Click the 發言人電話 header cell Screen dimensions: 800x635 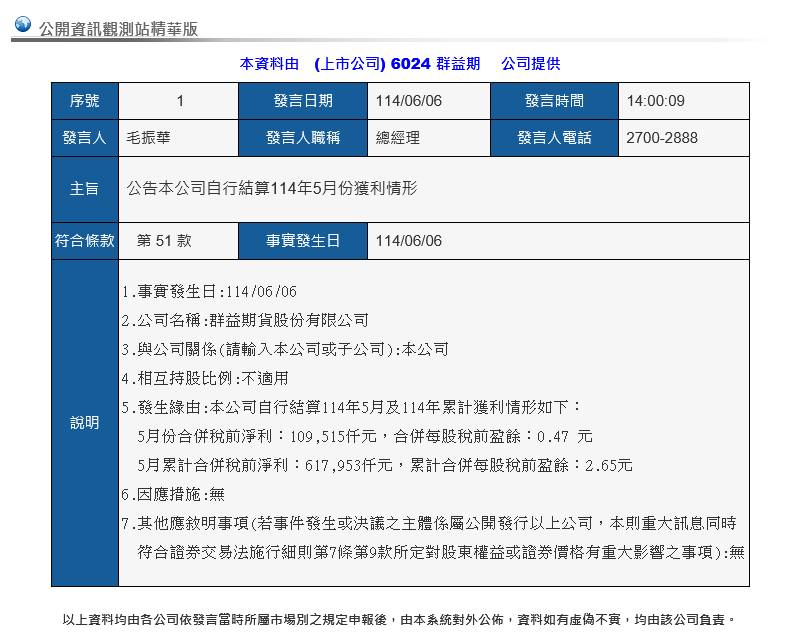point(554,138)
